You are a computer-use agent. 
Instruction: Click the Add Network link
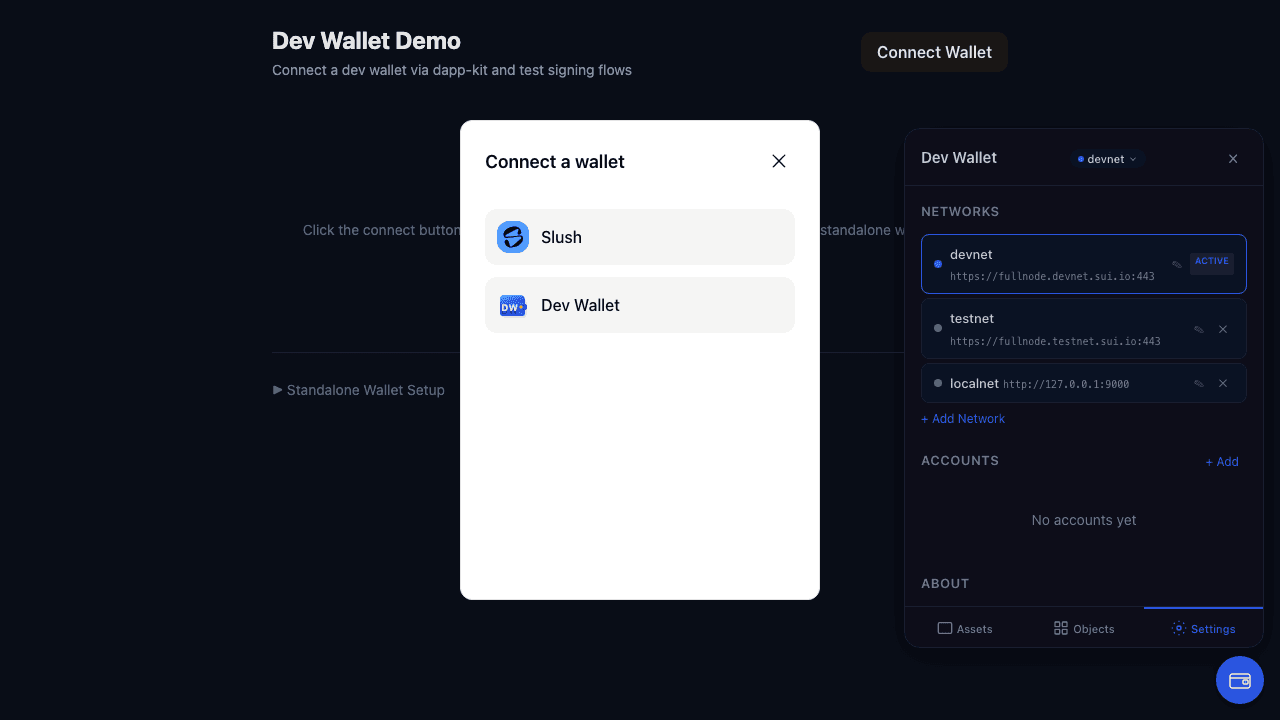pos(962,418)
